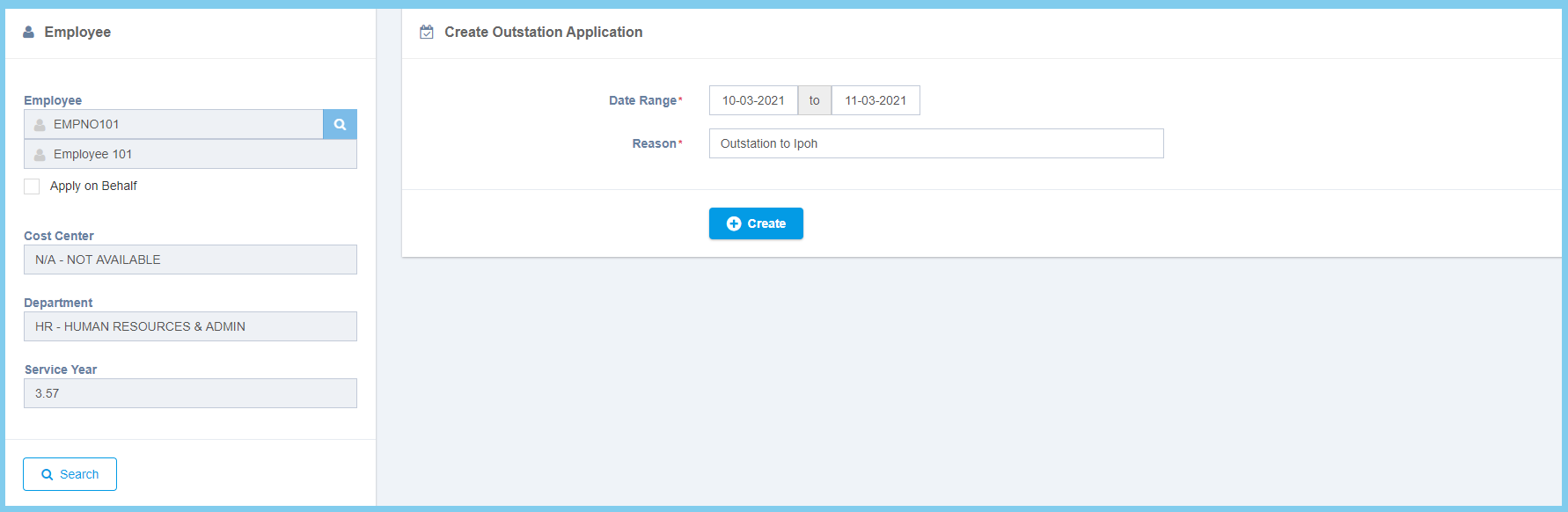Click the plus icon on the Create button
The image size is (1568, 512).
coord(733,223)
